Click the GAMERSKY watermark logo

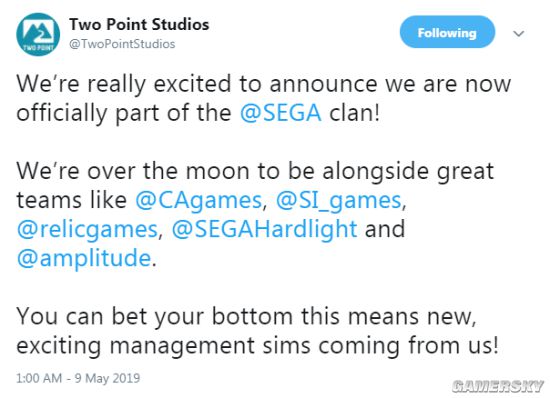coord(498,386)
